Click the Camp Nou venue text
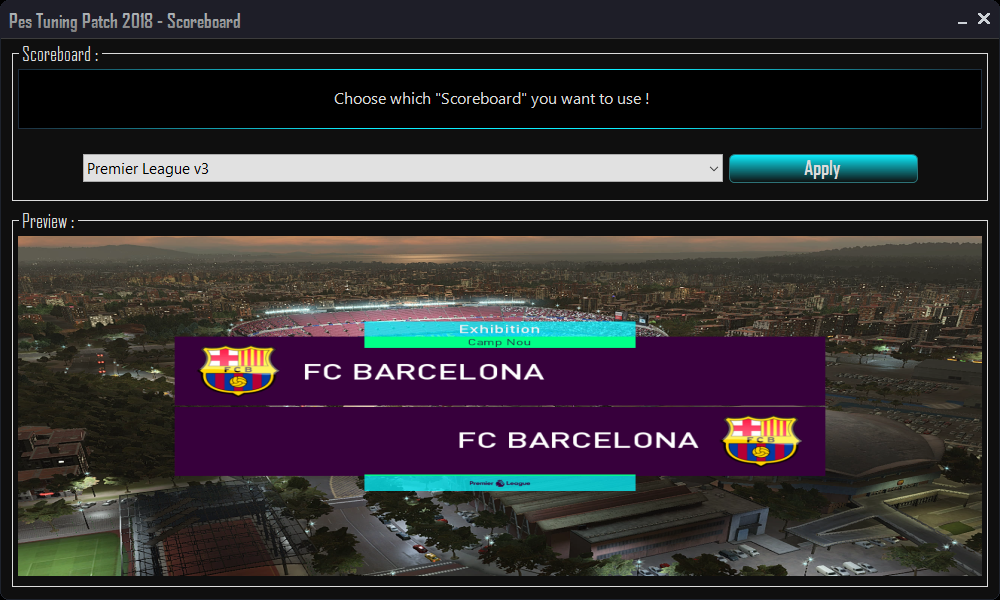 coord(499,342)
